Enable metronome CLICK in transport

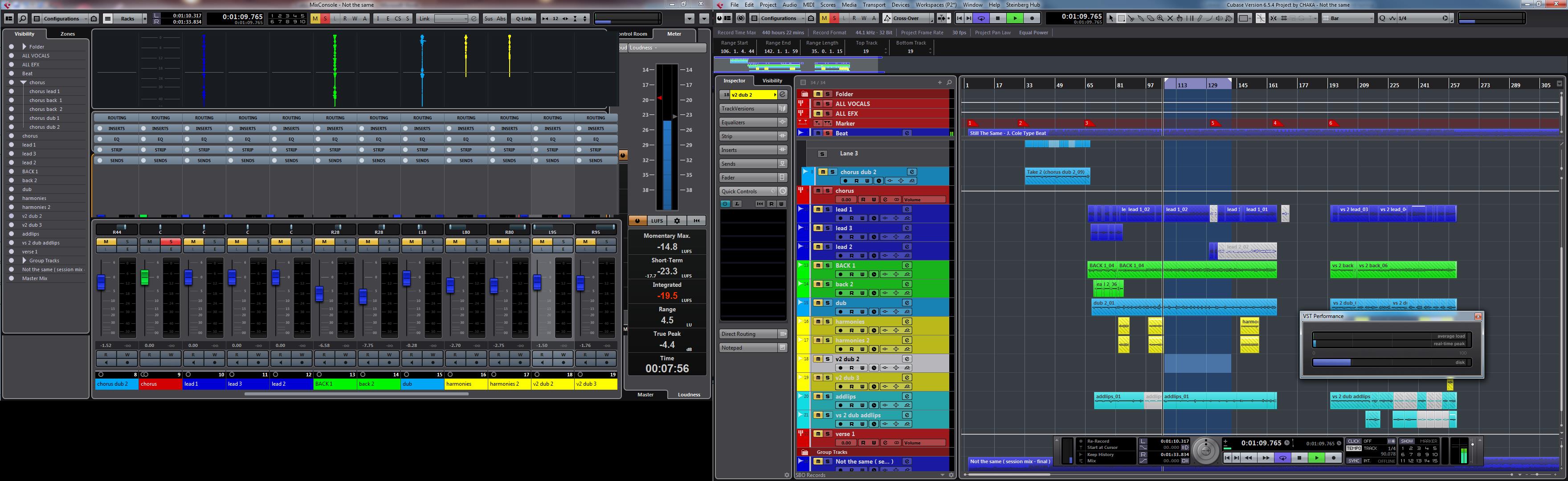[x=1354, y=441]
